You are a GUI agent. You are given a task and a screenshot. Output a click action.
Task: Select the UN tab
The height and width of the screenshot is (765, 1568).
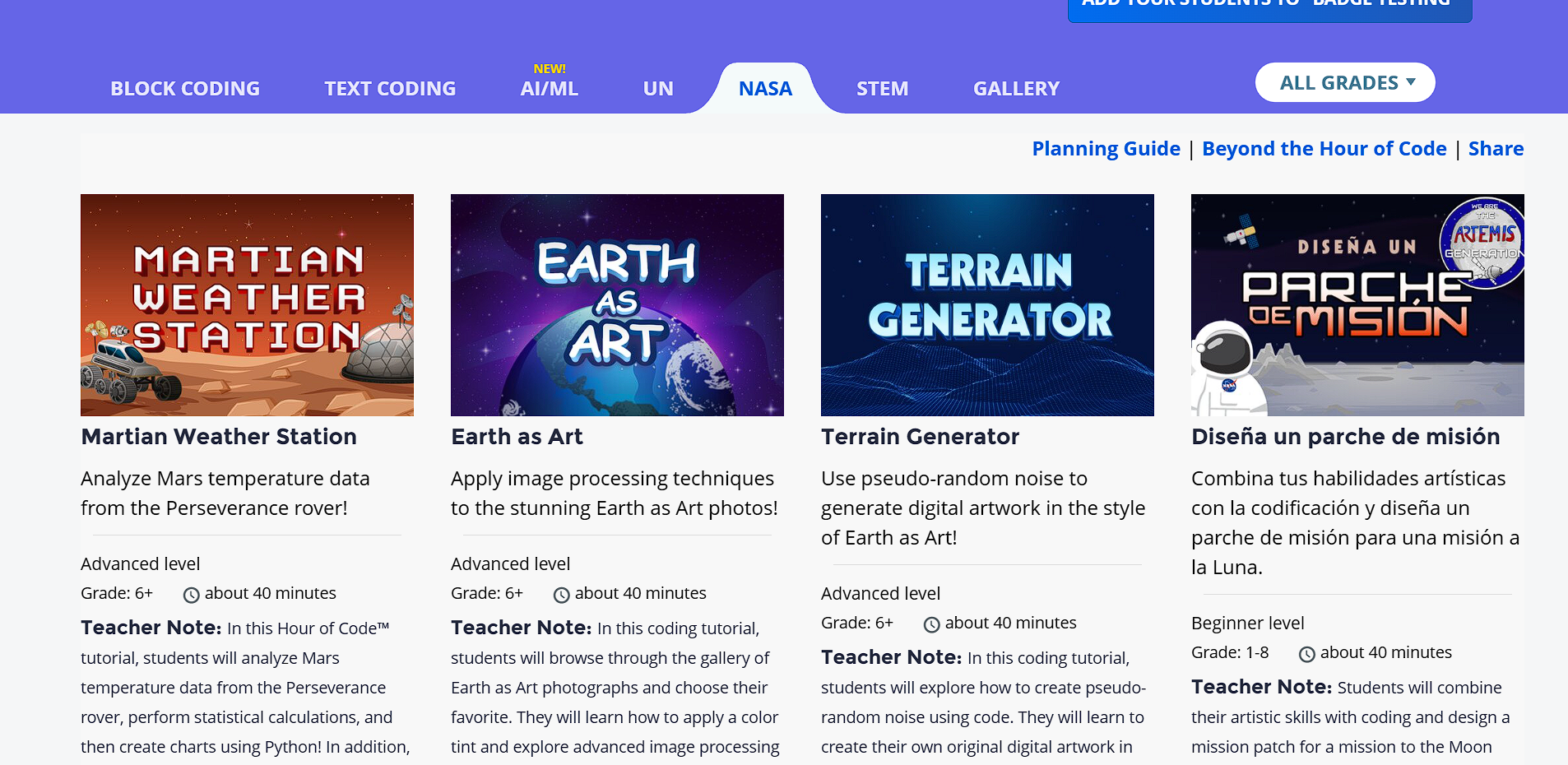pyautogui.click(x=658, y=88)
